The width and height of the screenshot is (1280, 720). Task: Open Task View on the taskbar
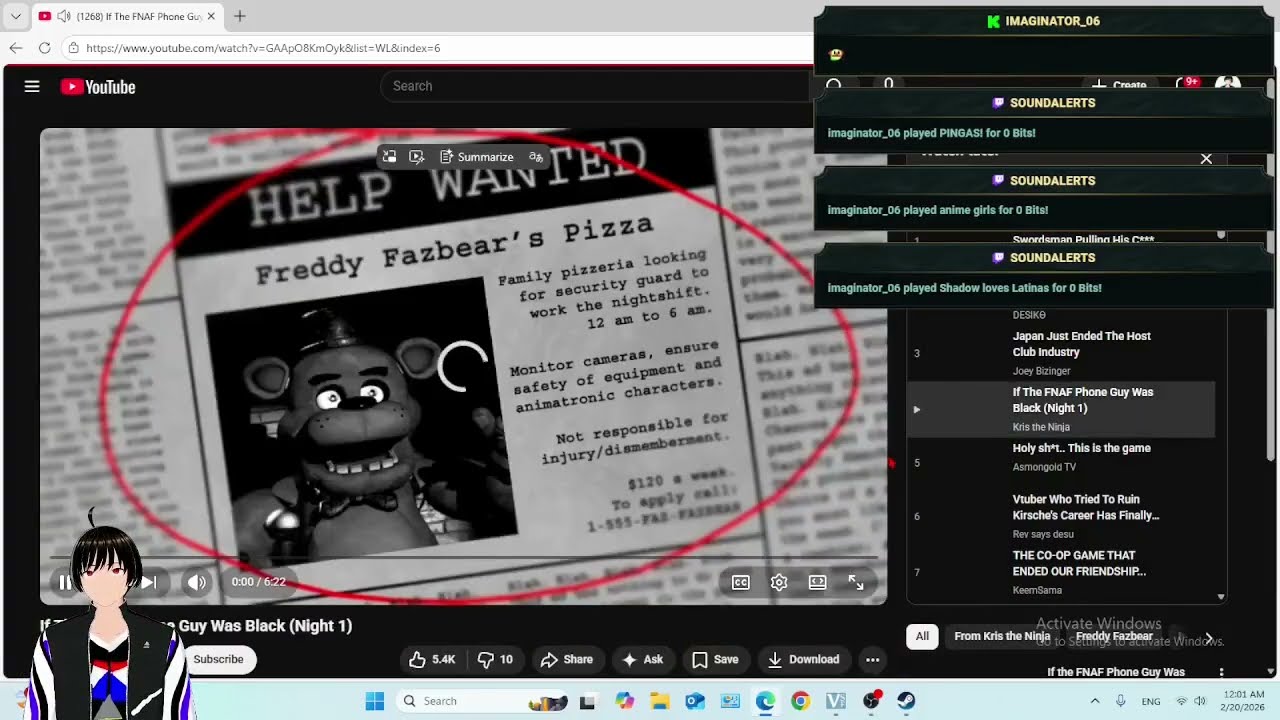click(587, 701)
